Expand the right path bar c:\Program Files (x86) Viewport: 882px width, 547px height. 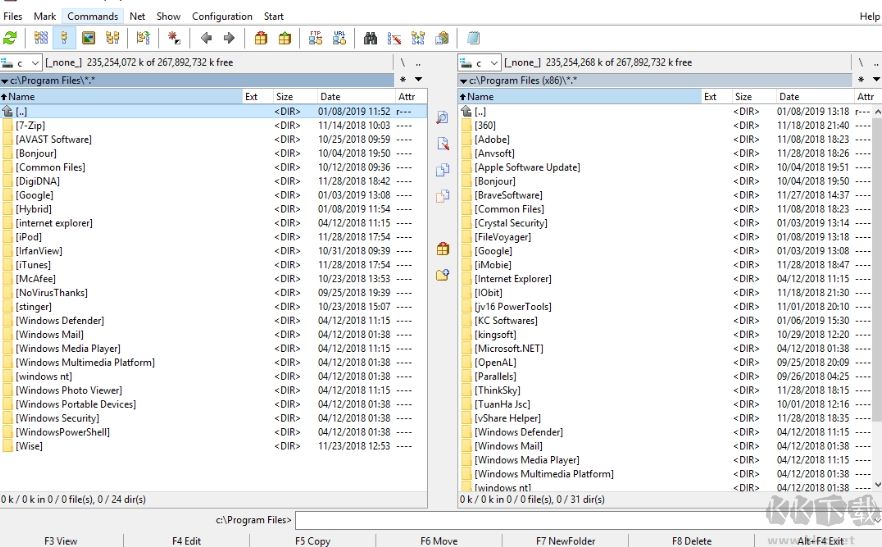pyautogui.click(x=655, y=80)
